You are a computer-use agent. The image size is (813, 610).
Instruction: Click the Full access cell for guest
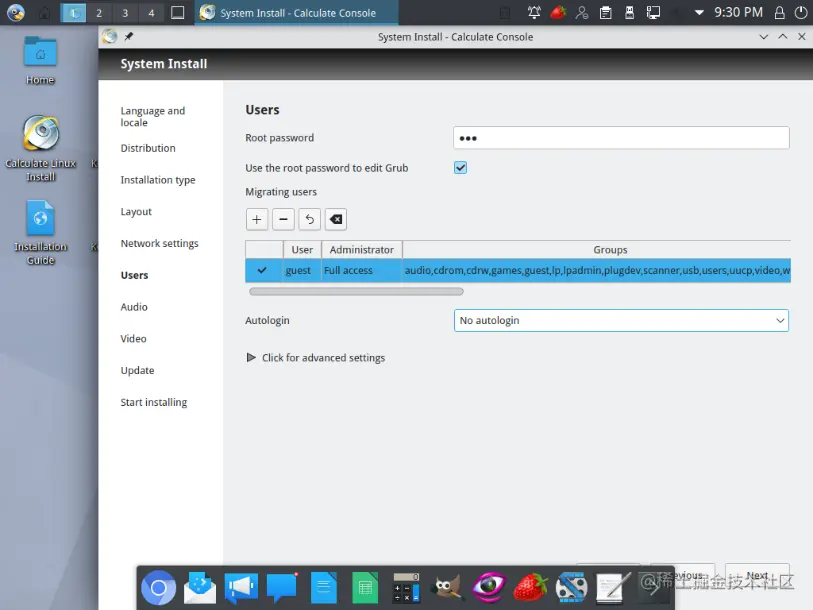361,270
